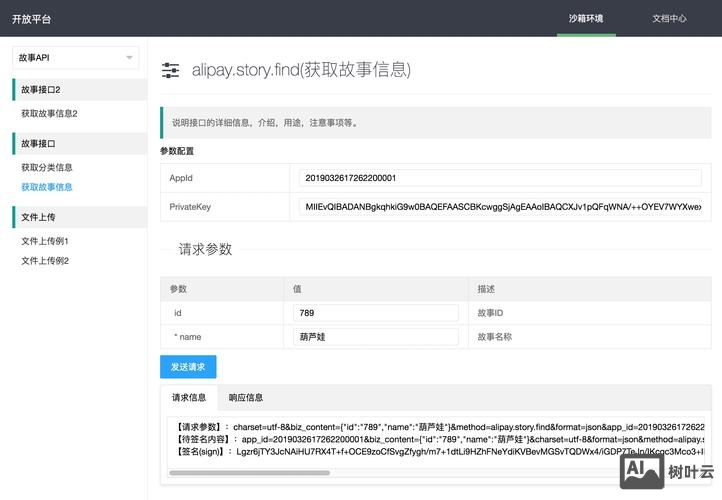Screen dimensions: 722x500
Task: Click the * name parameter label
Action: coord(187,337)
